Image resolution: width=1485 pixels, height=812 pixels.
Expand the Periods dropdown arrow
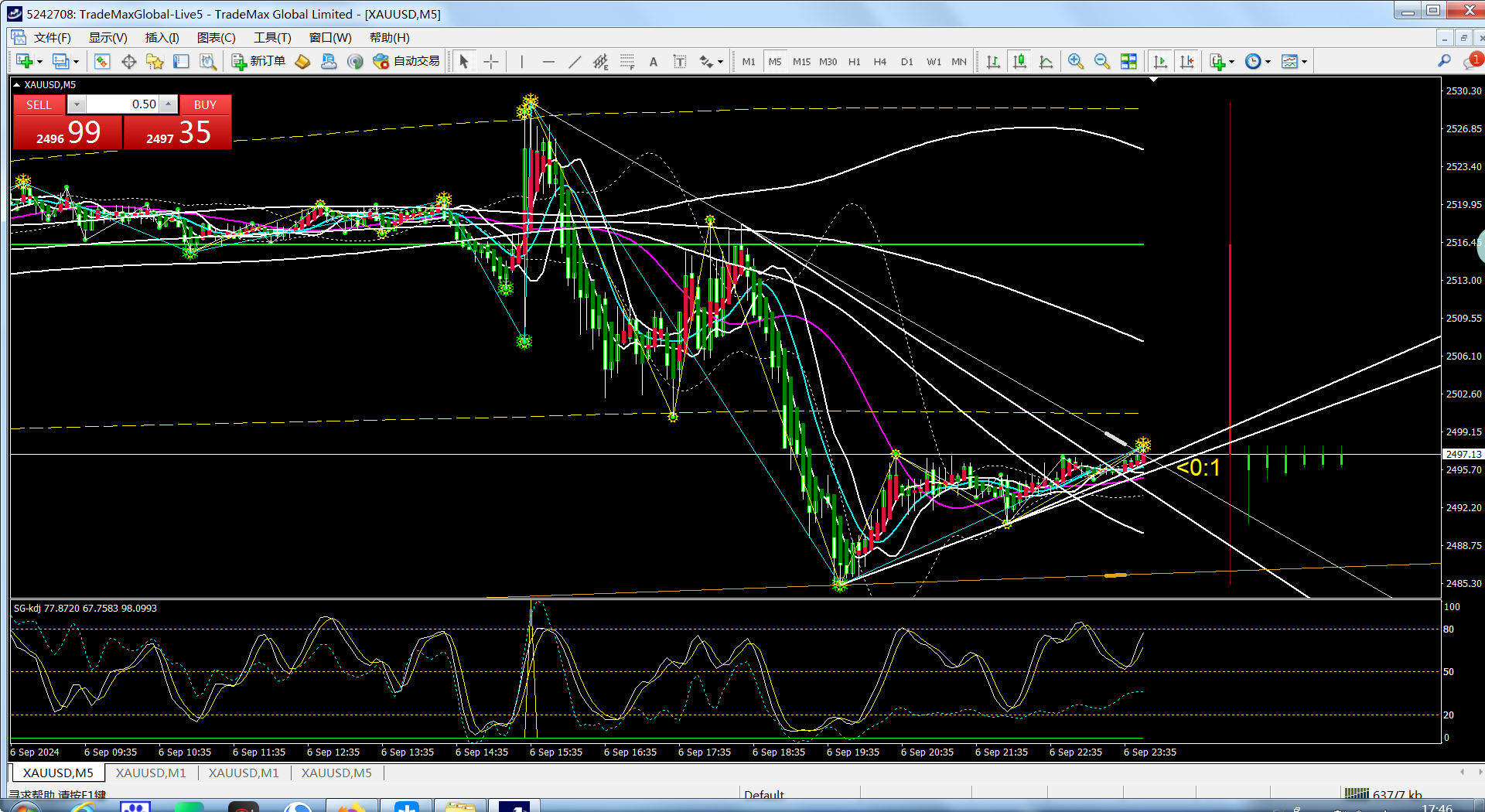(1268, 62)
